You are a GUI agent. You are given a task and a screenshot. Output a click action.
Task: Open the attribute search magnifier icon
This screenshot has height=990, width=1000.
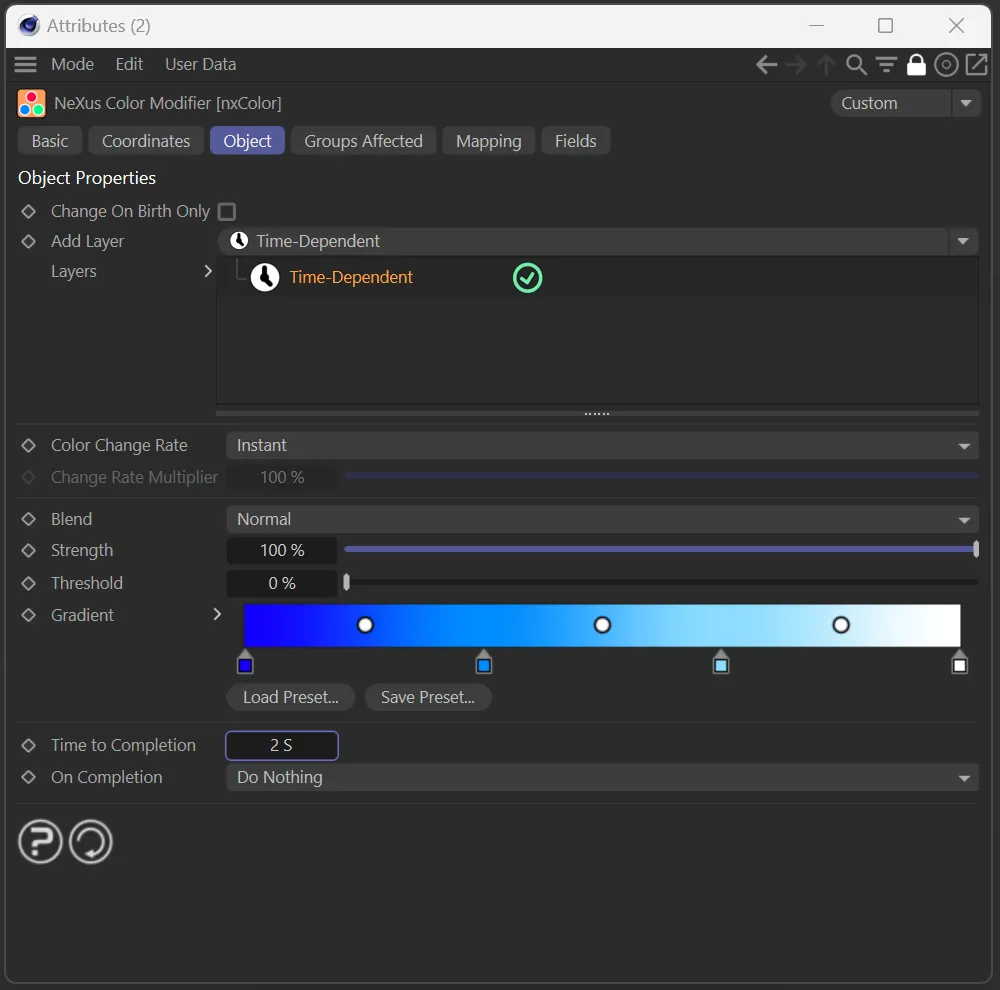pyautogui.click(x=856, y=65)
